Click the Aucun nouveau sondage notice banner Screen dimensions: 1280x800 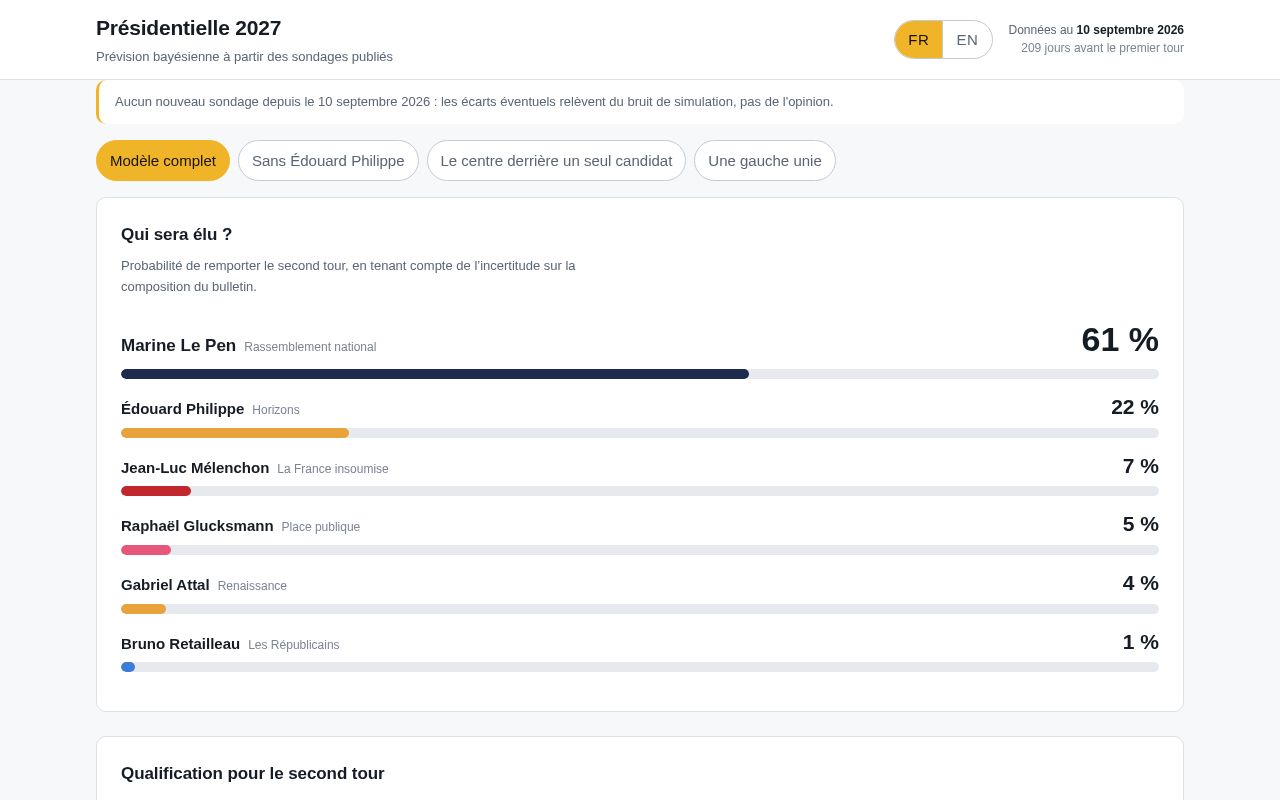tap(640, 102)
